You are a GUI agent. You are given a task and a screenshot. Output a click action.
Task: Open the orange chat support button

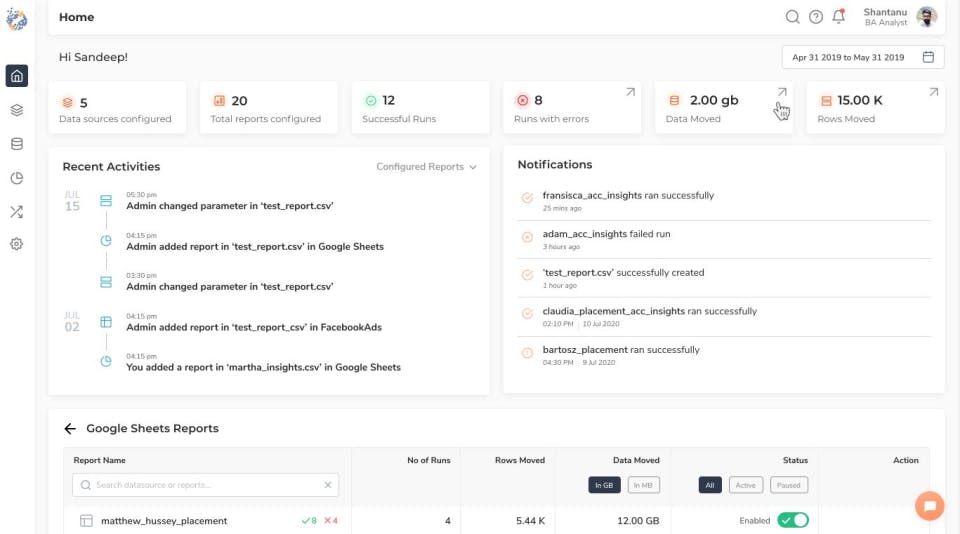tap(929, 506)
